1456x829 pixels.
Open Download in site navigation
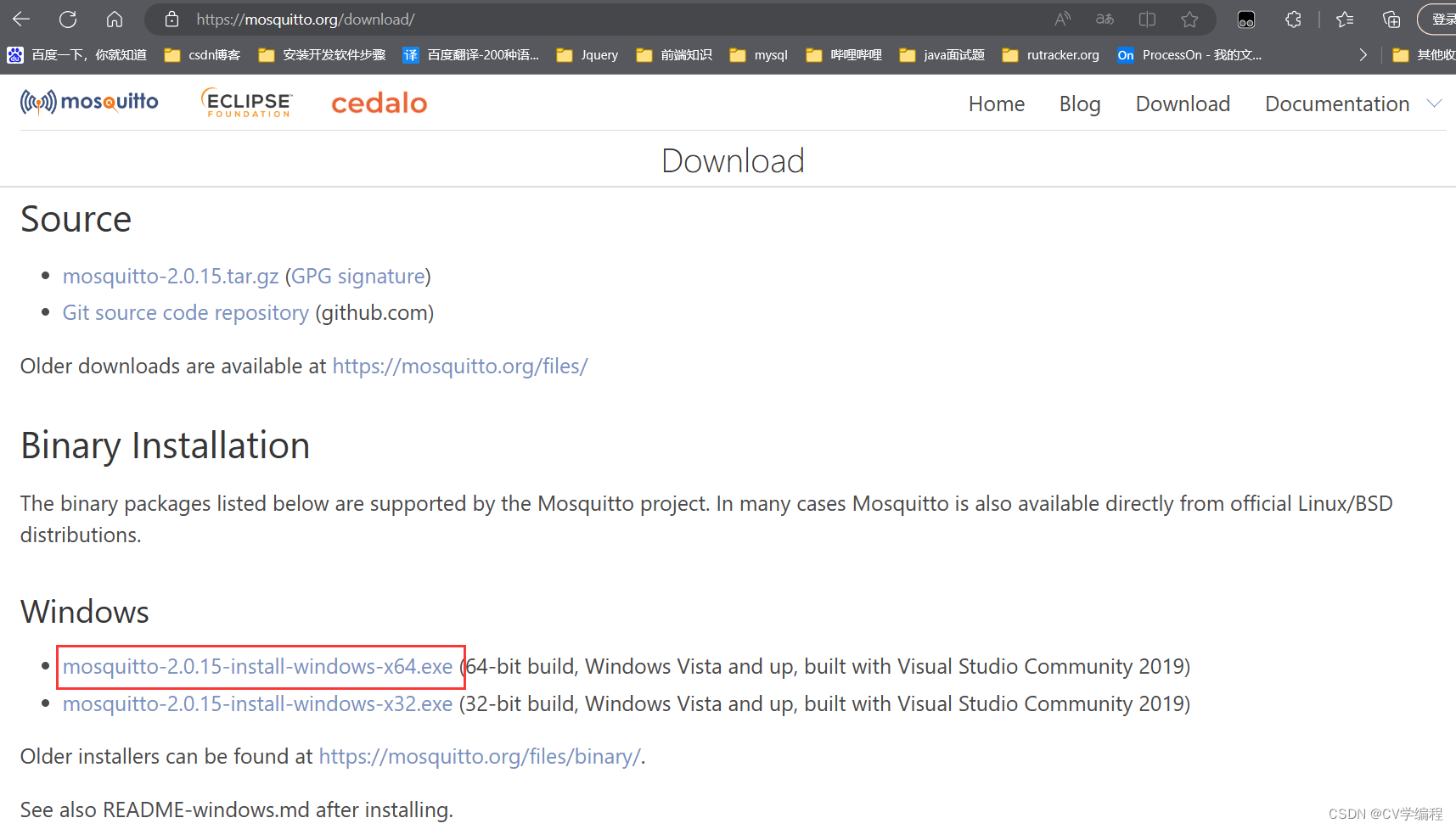point(1183,104)
